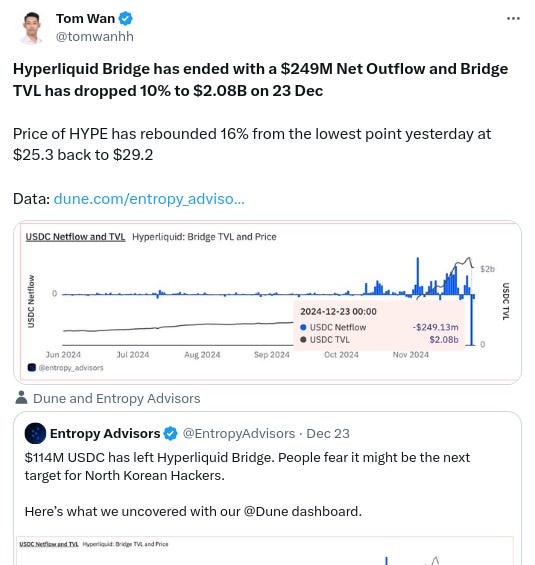Click the @EntropyAdvisors handle in quoted tweet
The image size is (535, 565).
click(x=238, y=433)
